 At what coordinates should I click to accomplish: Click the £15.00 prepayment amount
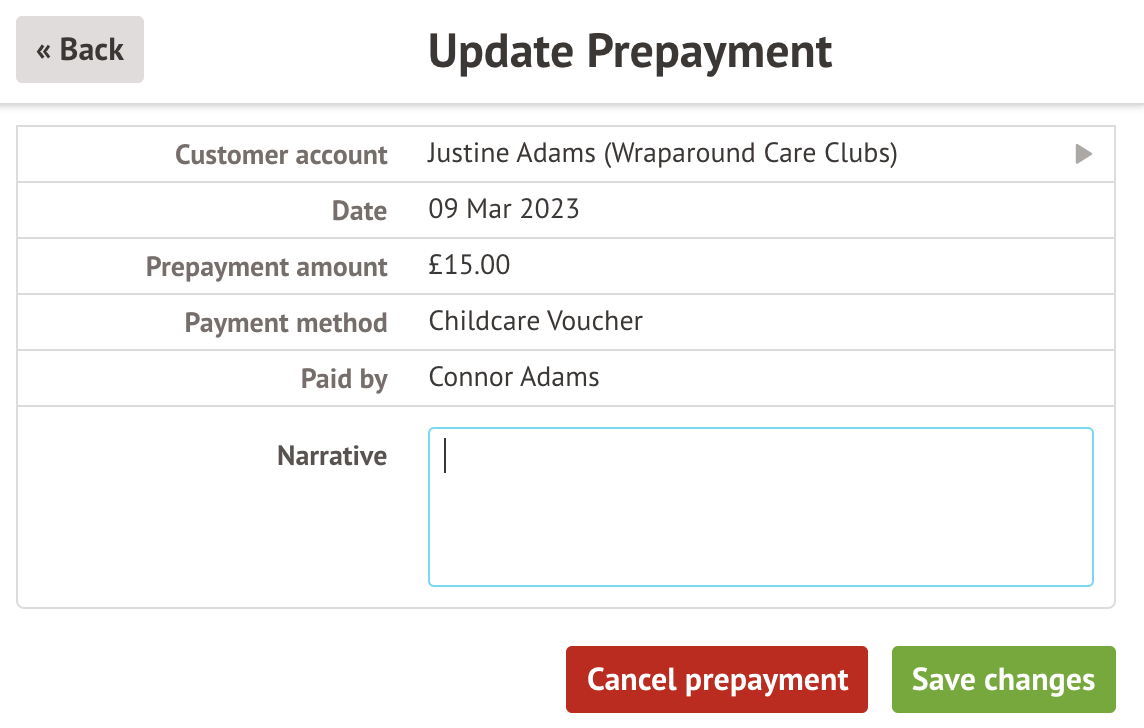click(469, 266)
